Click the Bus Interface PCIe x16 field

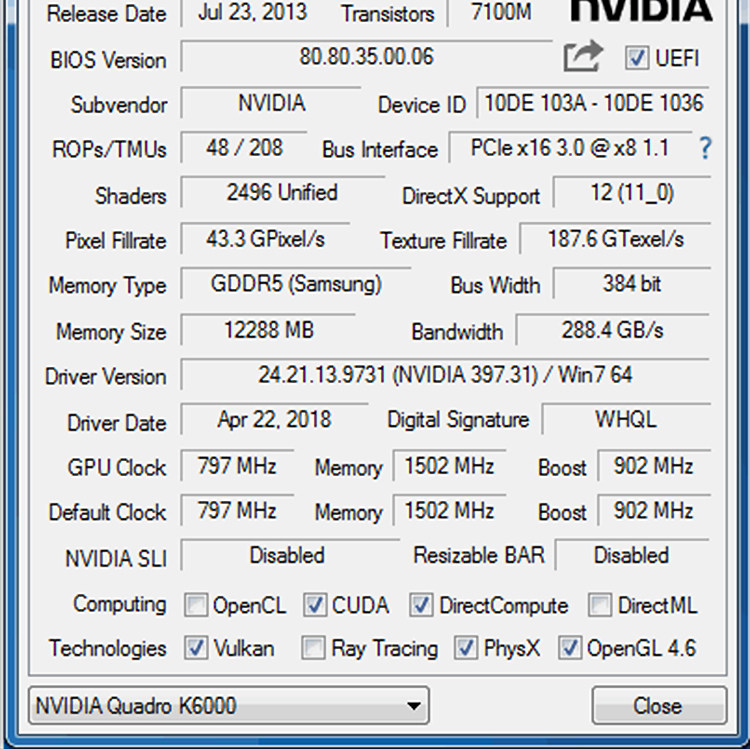pyautogui.click(x=570, y=148)
